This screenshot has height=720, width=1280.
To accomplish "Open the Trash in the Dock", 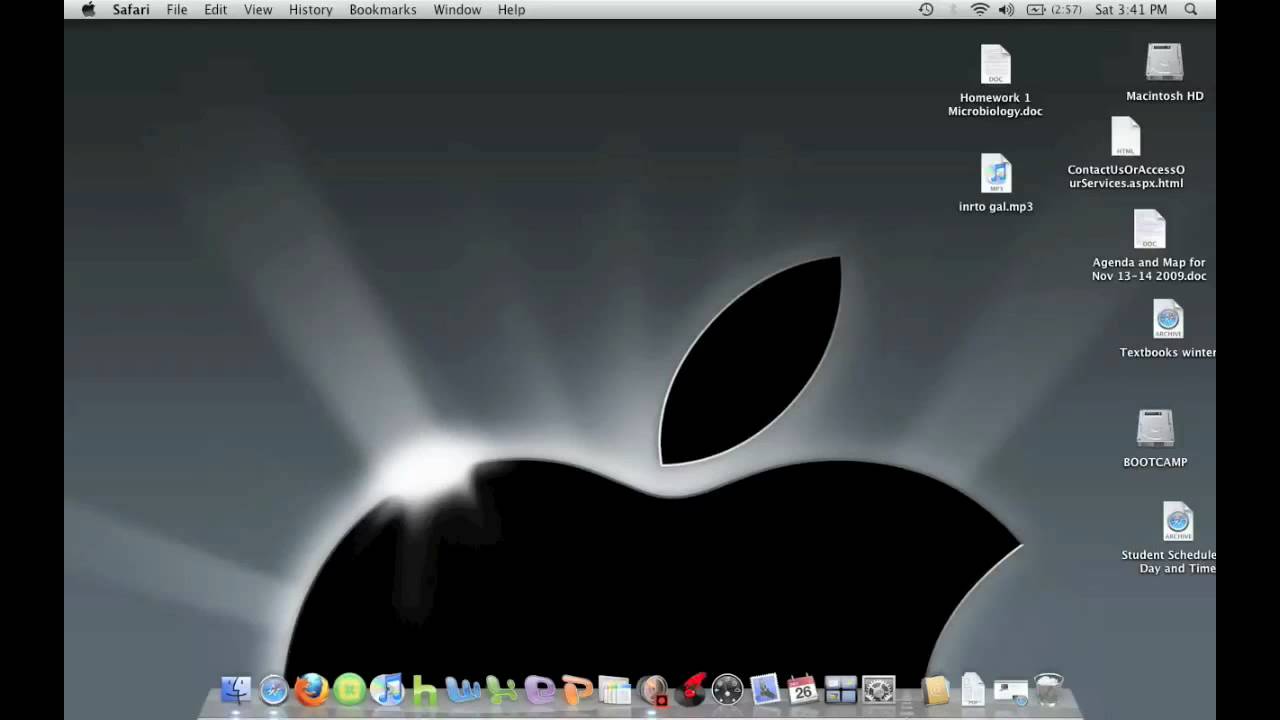I will coord(1049,690).
